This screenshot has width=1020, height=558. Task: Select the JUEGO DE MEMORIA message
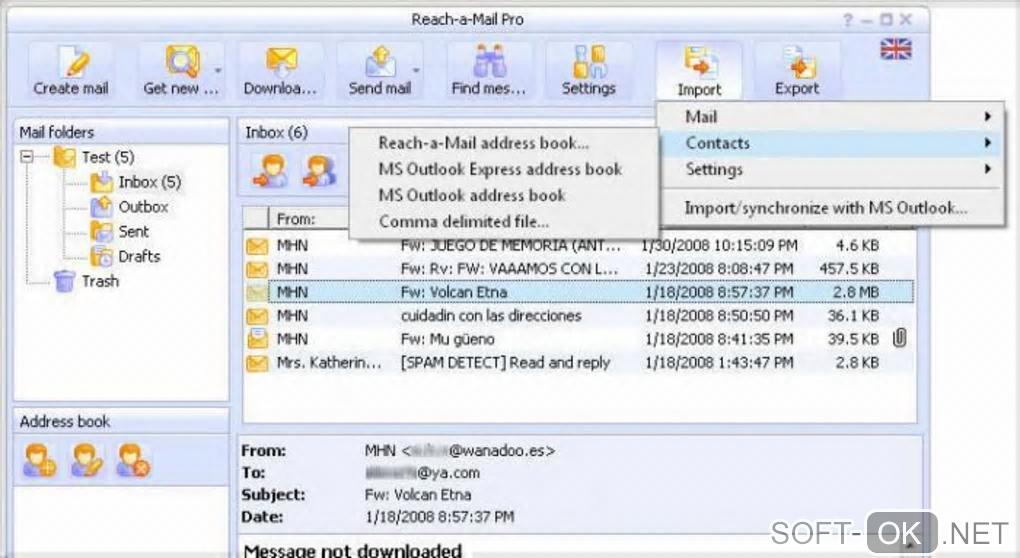click(x=579, y=246)
